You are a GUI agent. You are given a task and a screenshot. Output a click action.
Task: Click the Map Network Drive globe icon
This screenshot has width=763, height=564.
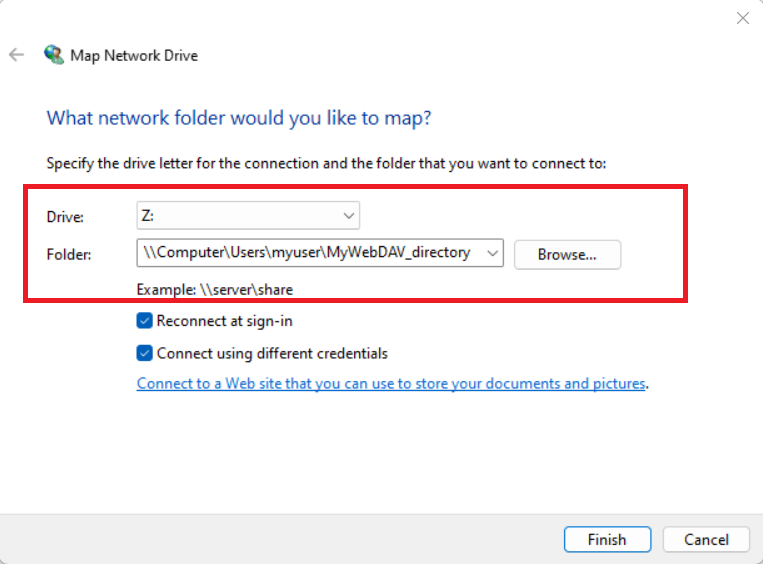[x=54, y=55]
